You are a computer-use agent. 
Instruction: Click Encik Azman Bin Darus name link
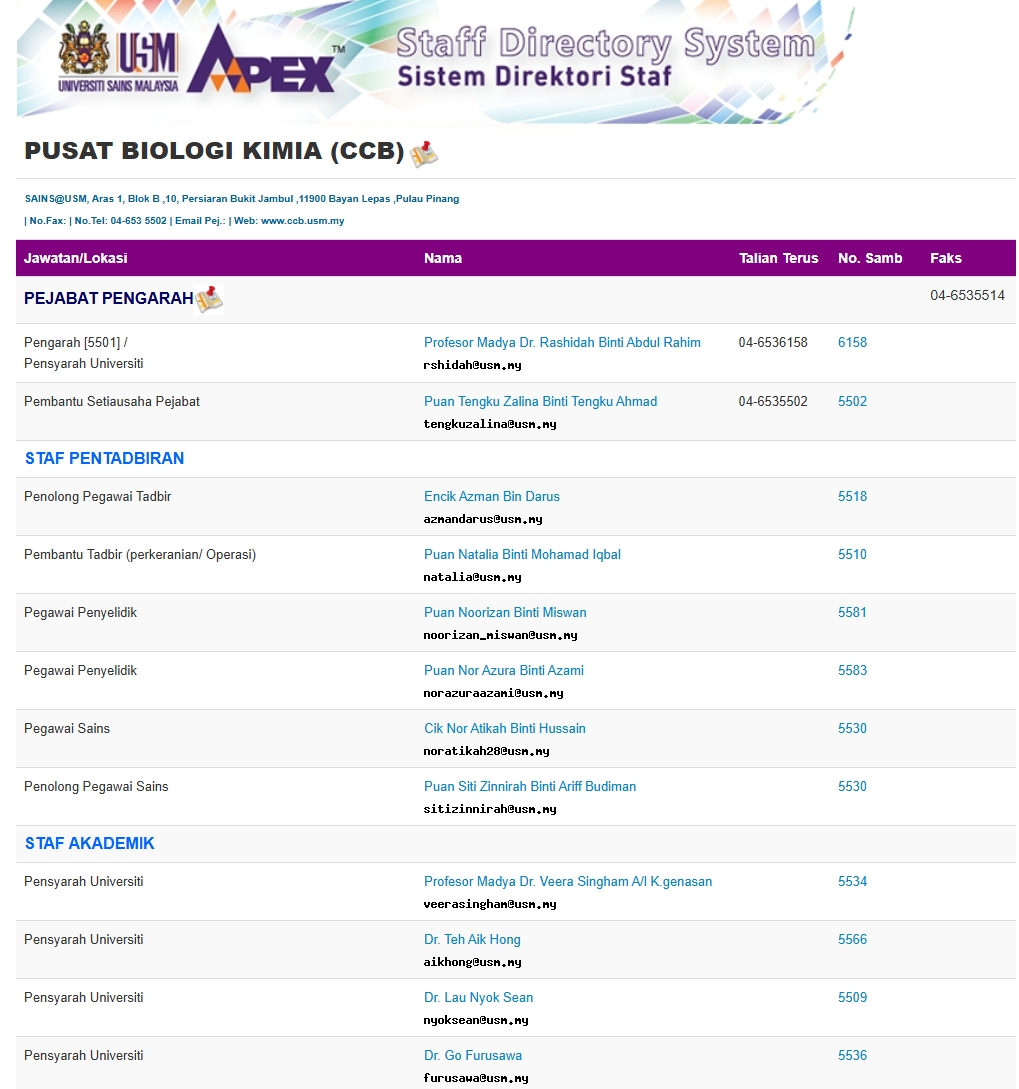coord(492,497)
